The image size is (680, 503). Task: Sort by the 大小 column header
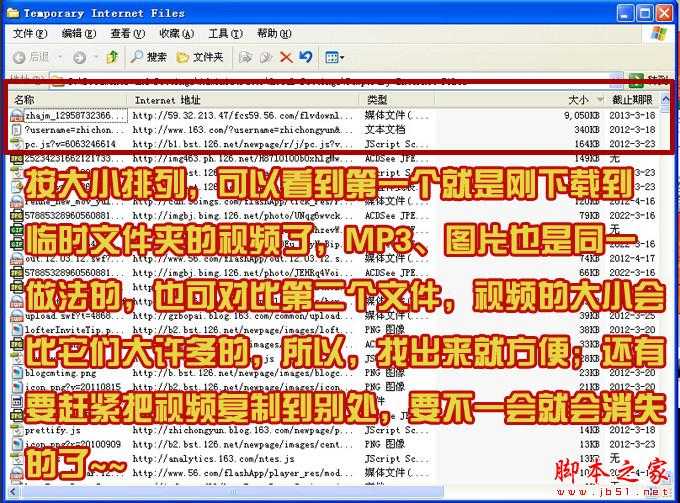578,100
